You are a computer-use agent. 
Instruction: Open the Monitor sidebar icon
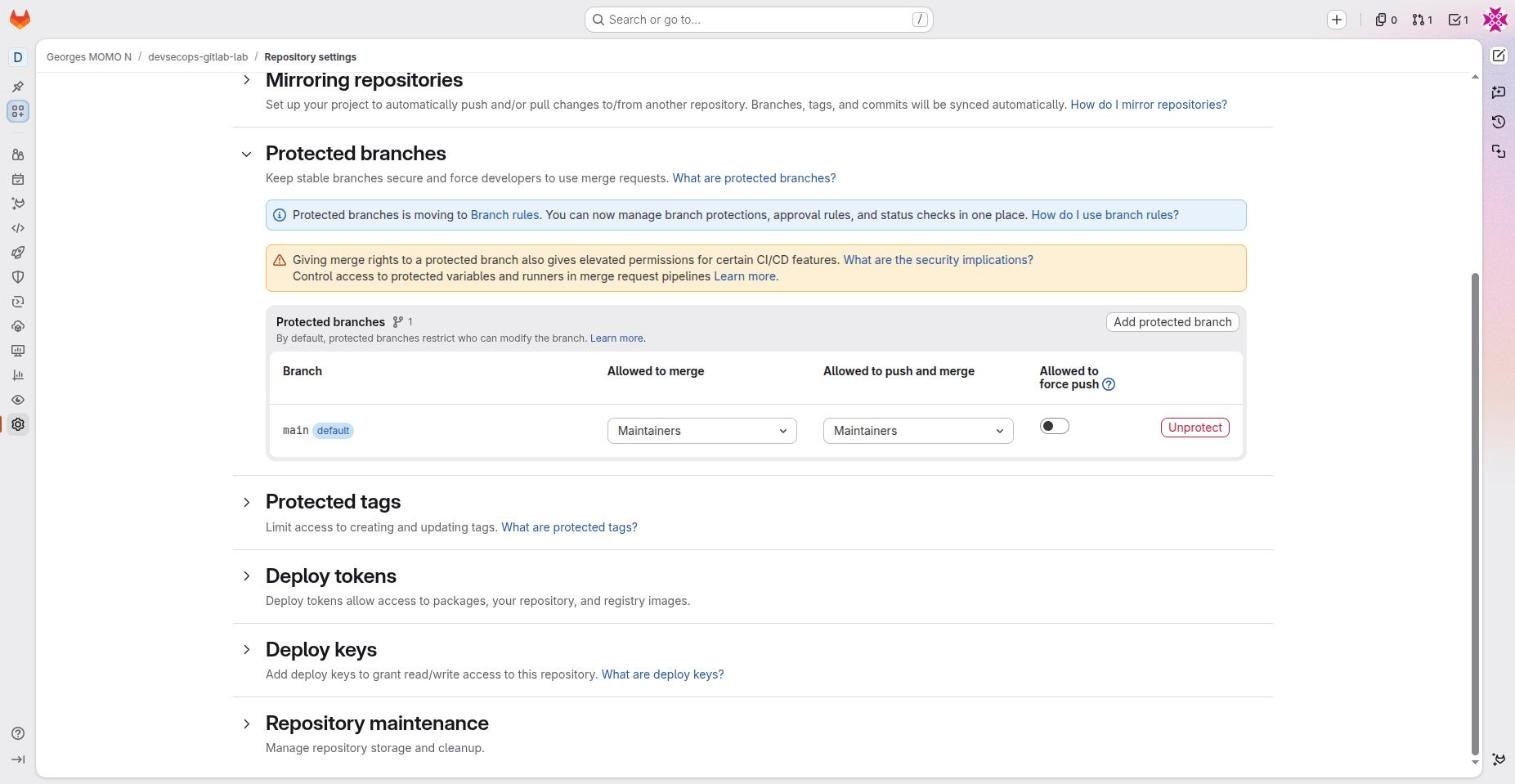(17, 351)
